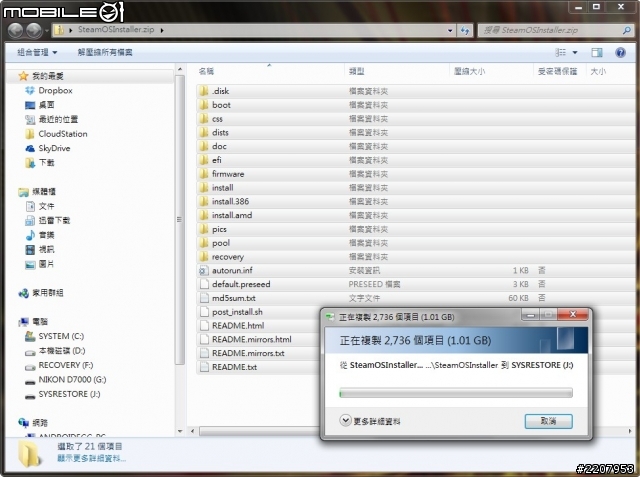Click inside the search SteamOSInstaller.zip field

click(x=550, y=30)
